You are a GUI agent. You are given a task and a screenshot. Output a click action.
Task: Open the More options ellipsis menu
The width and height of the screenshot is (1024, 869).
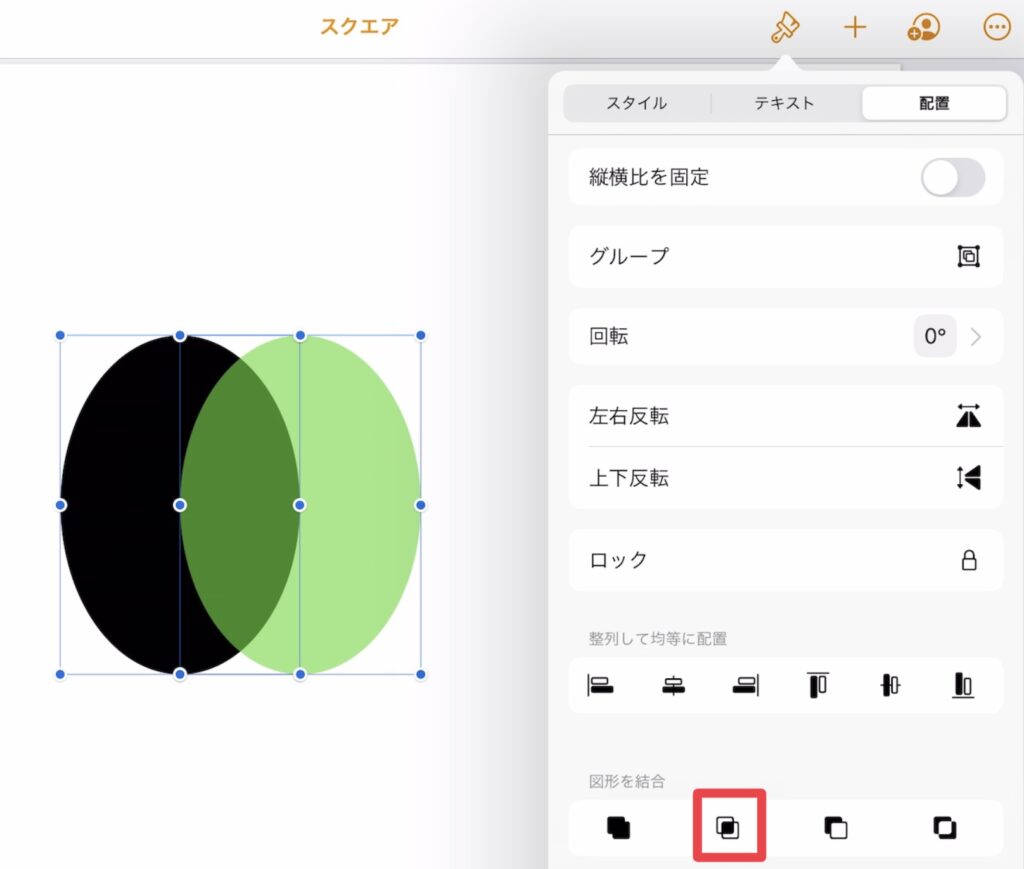[x=997, y=27]
